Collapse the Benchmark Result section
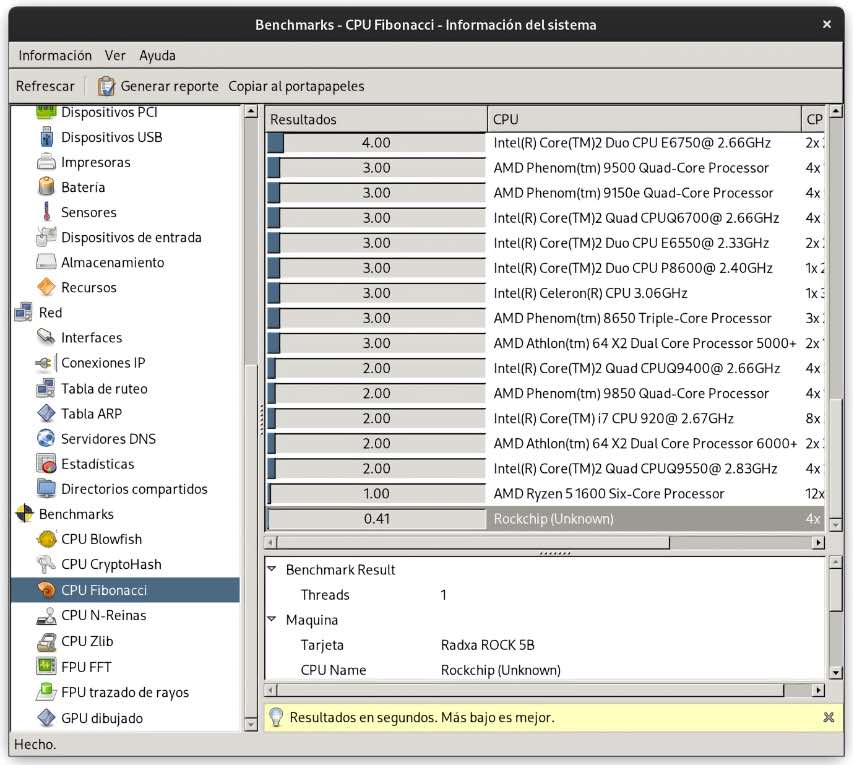853x765 pixels. 272,569
